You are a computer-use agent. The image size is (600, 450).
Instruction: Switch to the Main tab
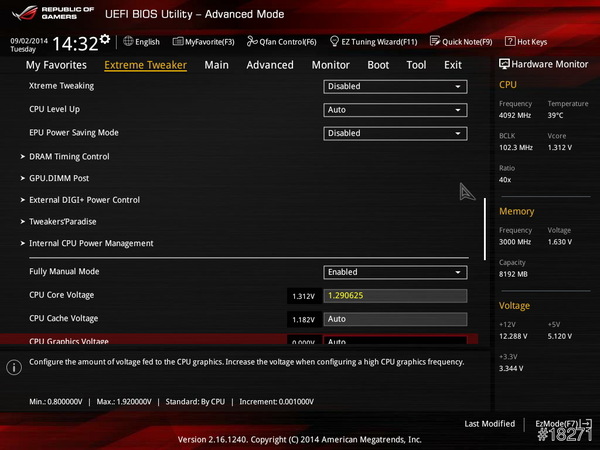tap(216, 65)
